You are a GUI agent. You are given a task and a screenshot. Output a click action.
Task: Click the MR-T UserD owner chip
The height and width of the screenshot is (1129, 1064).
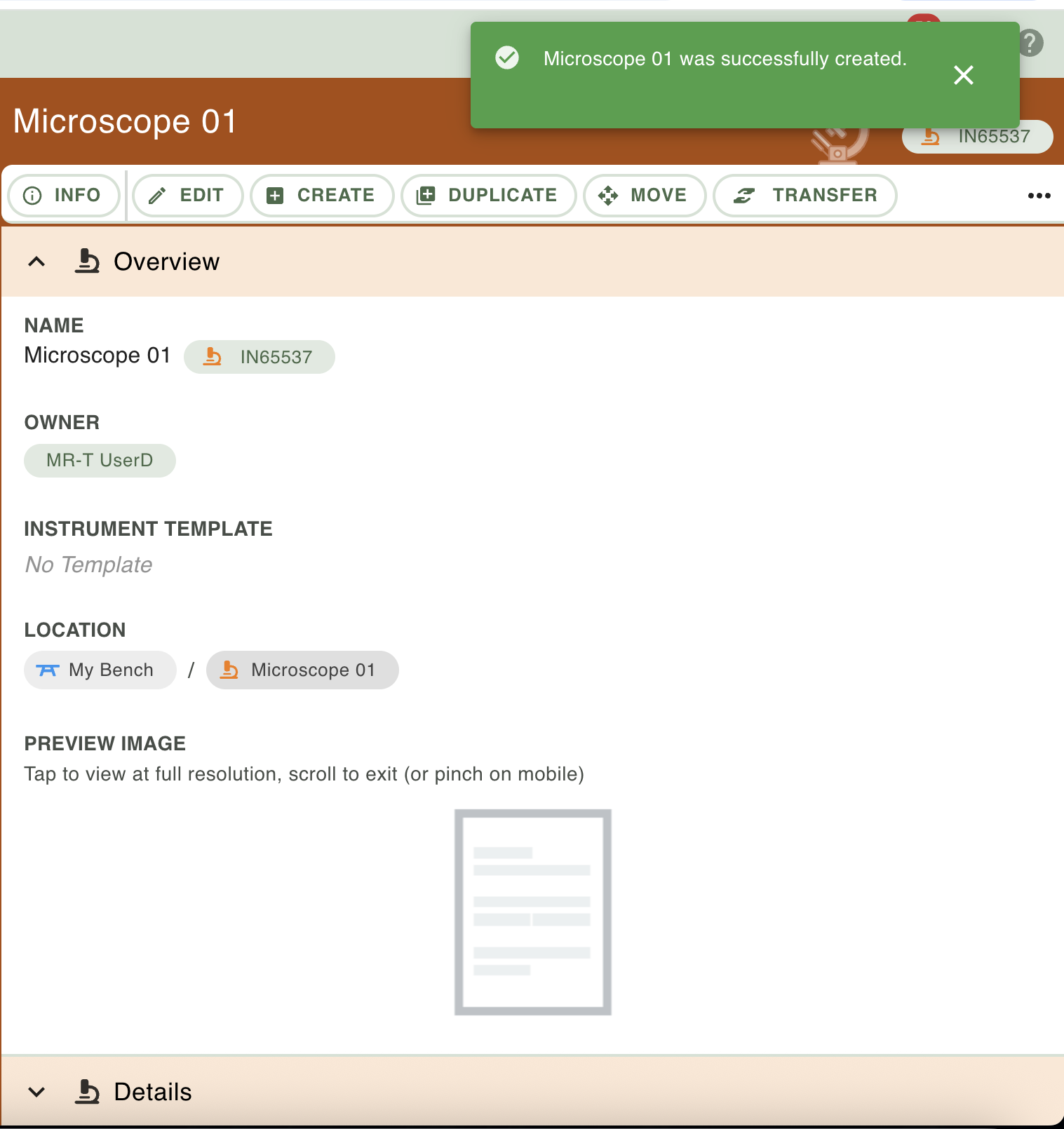point(100,461)
